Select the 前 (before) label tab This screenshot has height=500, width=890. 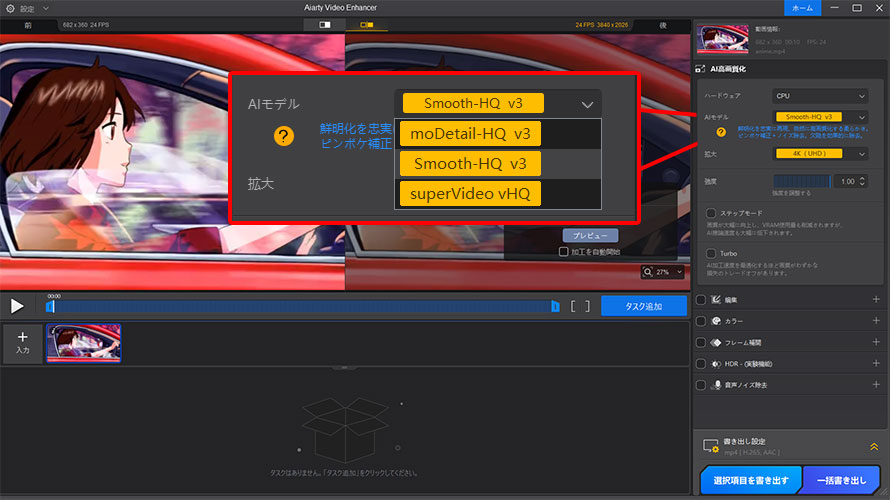[28, 25]
